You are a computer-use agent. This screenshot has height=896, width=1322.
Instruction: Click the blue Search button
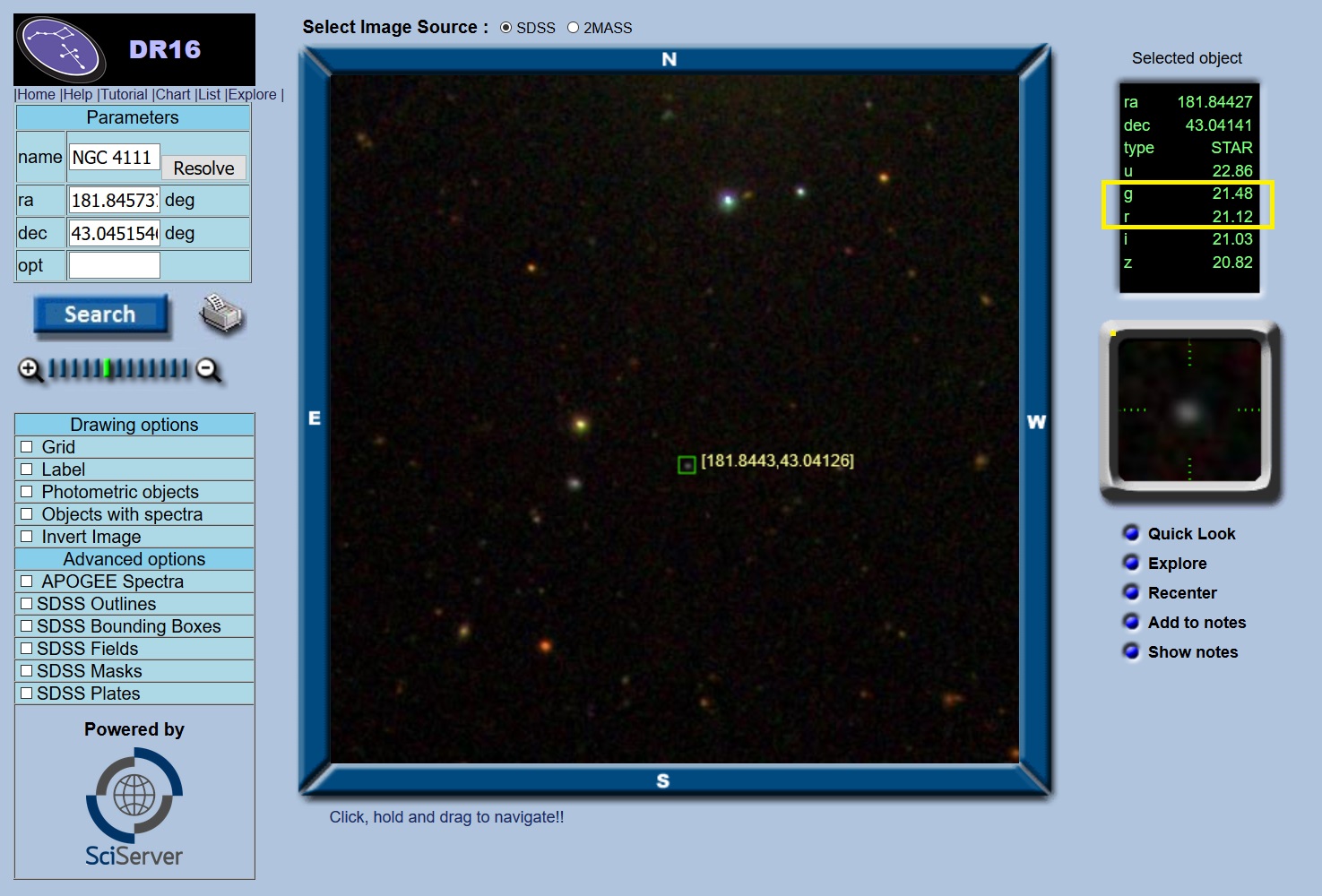[100, 314]
